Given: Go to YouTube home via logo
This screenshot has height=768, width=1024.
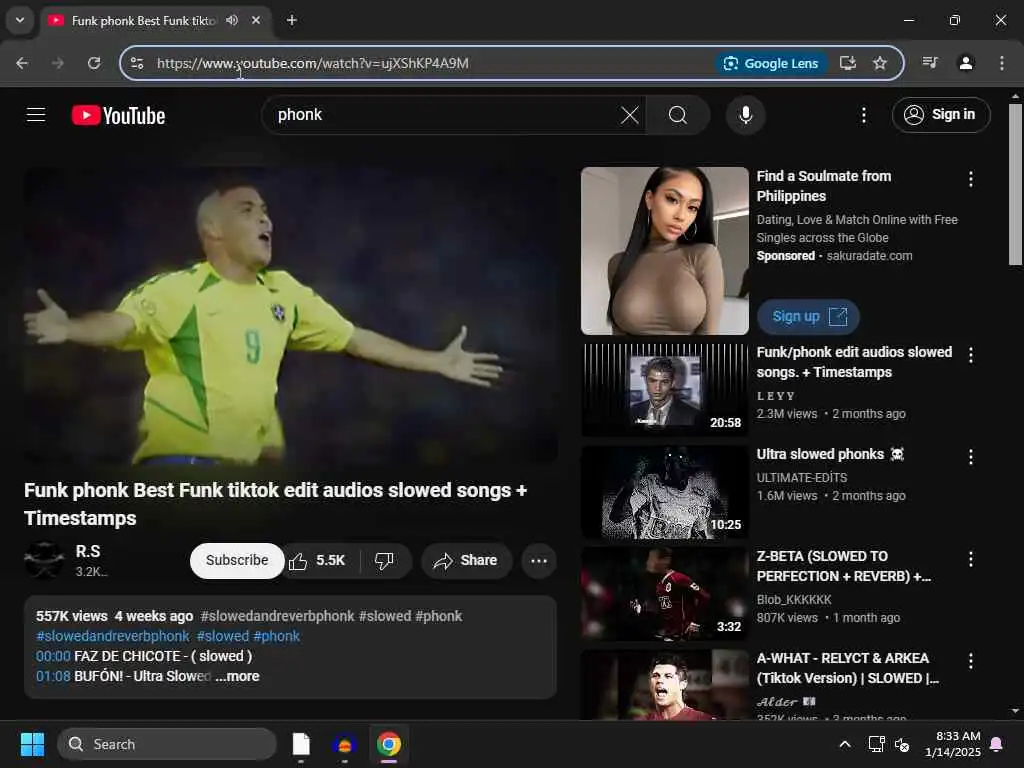Looking at the screenshot, I should (118, 116).
